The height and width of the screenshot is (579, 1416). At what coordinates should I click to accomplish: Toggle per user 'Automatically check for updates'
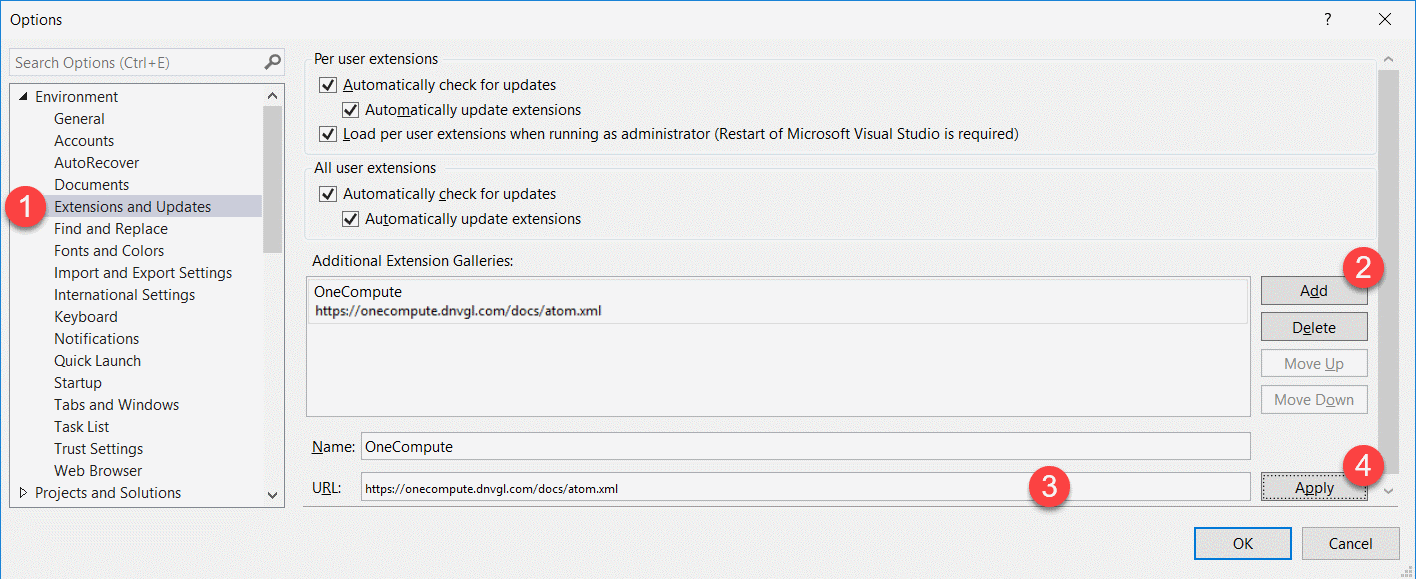(327, 85)
